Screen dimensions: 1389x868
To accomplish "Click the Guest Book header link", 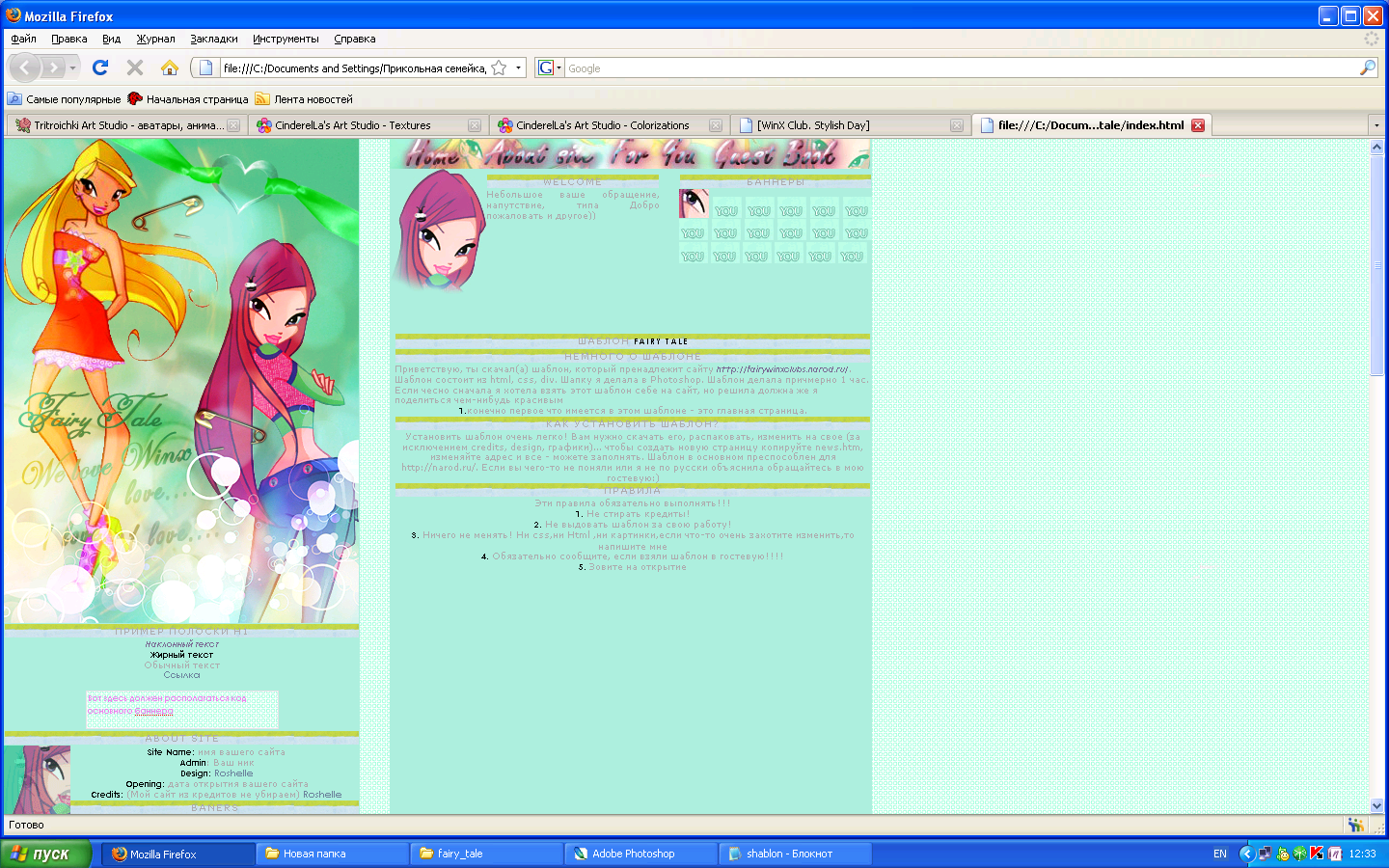I will point(776,154).
